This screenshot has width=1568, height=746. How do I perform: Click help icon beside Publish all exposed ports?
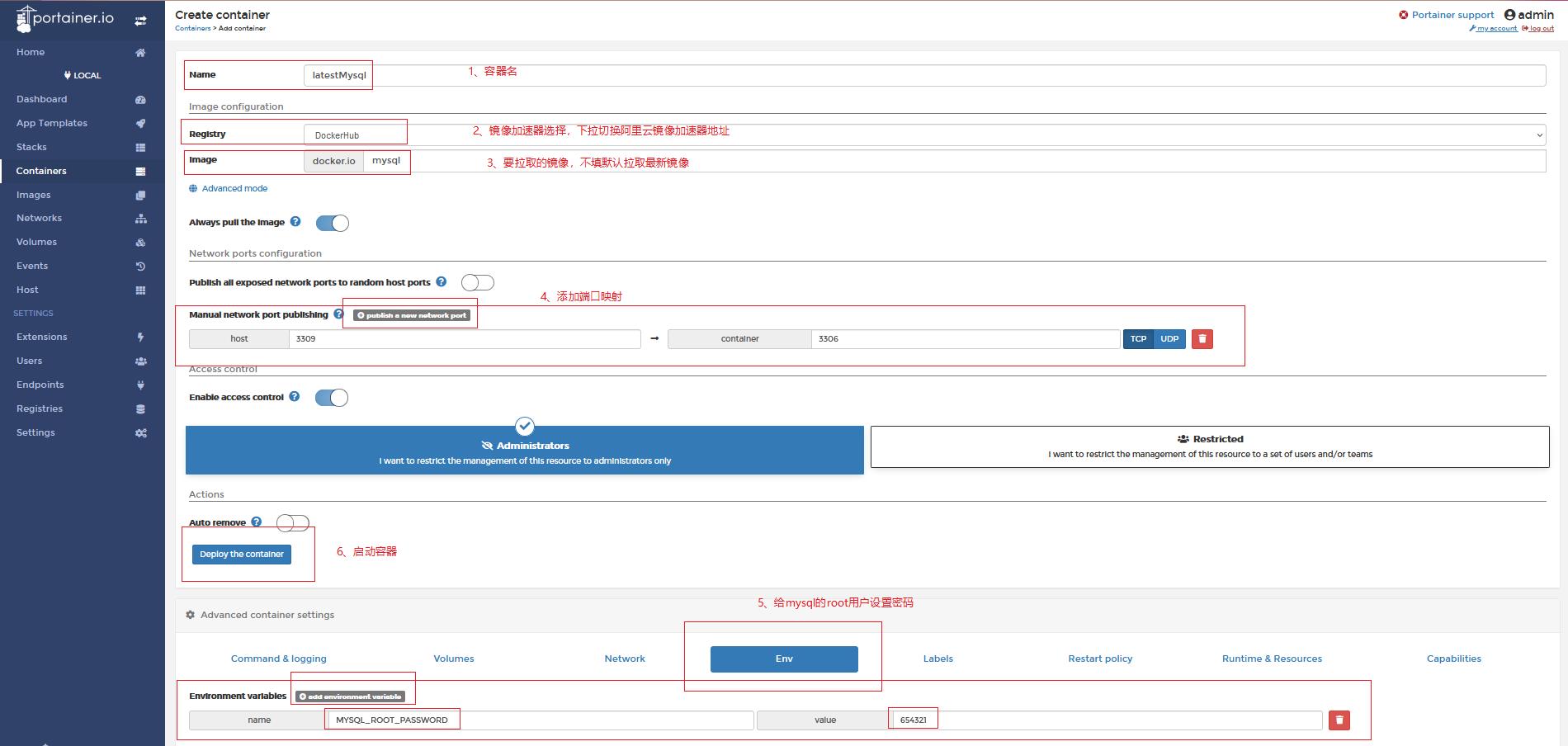442,282
